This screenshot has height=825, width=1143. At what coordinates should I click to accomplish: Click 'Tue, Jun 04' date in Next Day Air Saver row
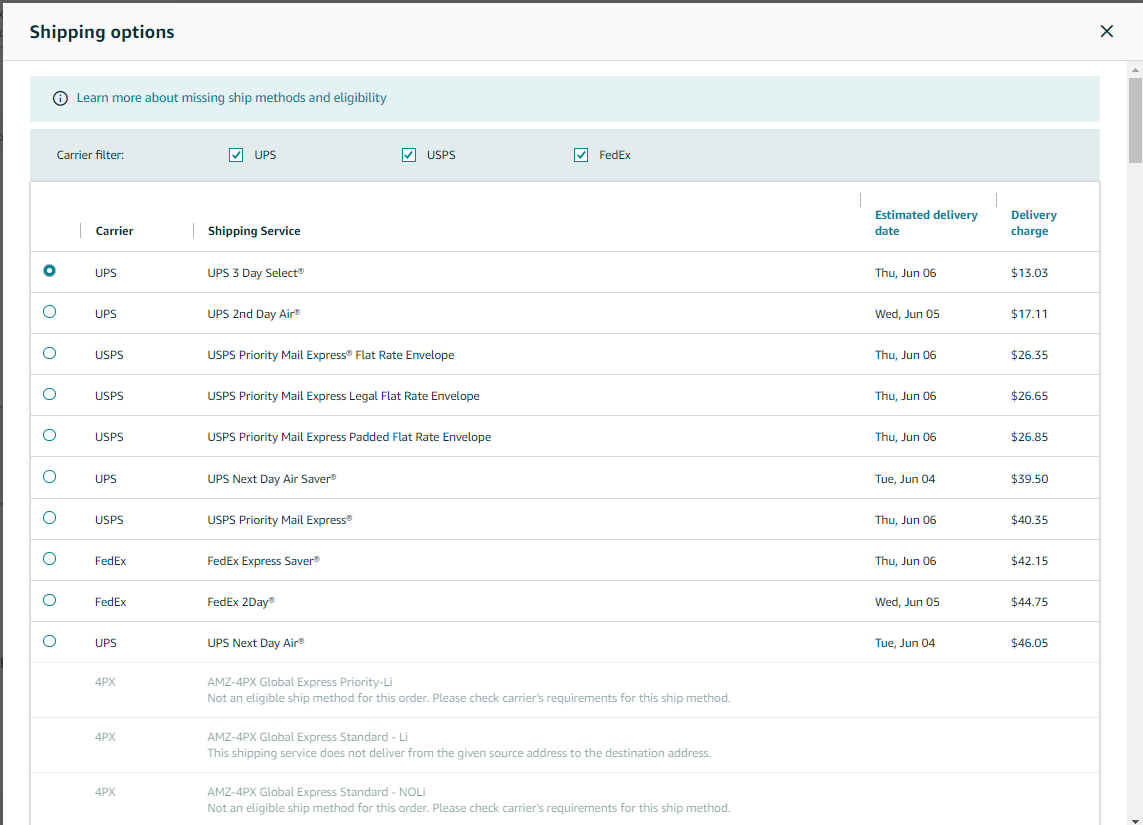tap(905, 479)
